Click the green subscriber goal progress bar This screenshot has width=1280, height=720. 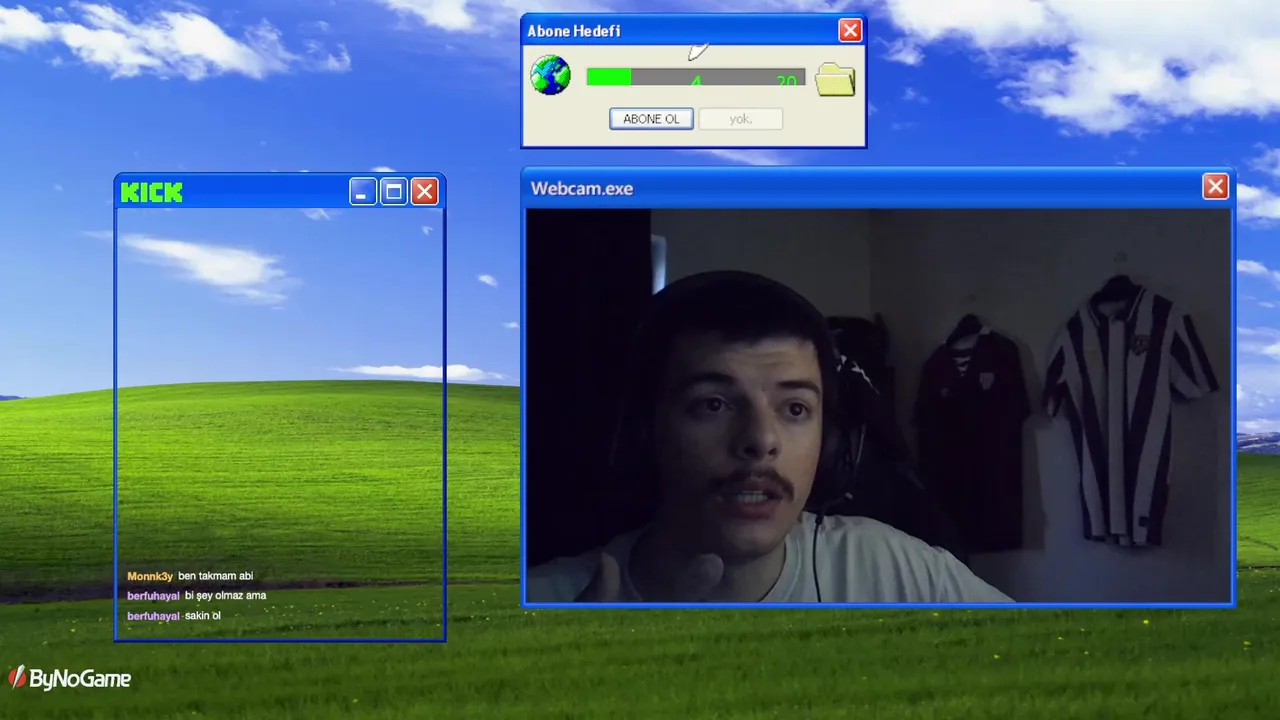point(695,77)
